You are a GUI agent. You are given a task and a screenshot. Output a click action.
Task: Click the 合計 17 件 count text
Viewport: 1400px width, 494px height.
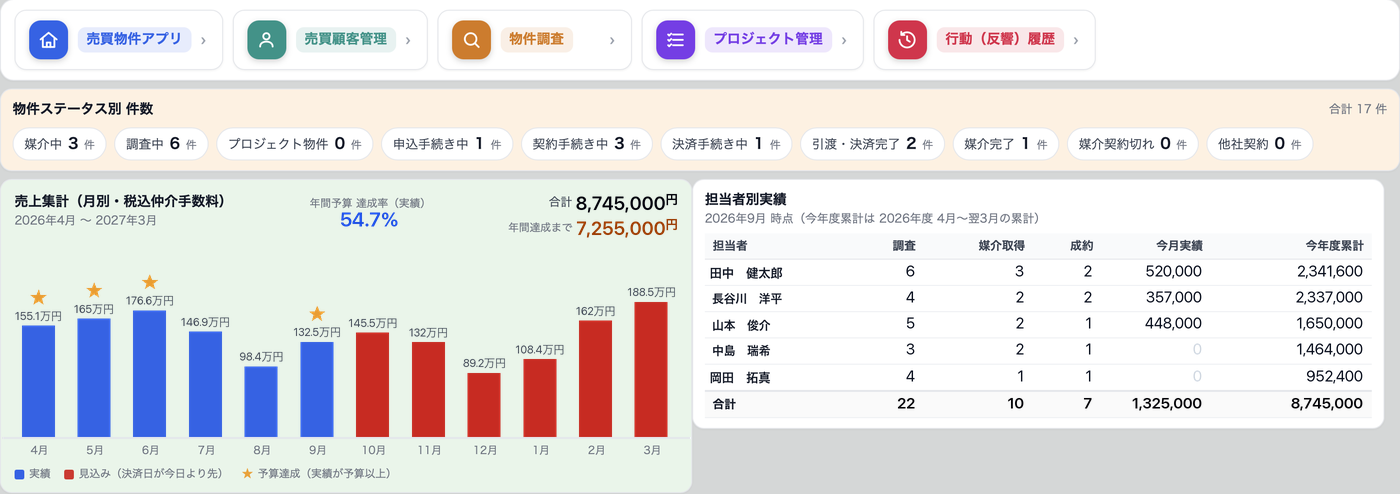1357,108
